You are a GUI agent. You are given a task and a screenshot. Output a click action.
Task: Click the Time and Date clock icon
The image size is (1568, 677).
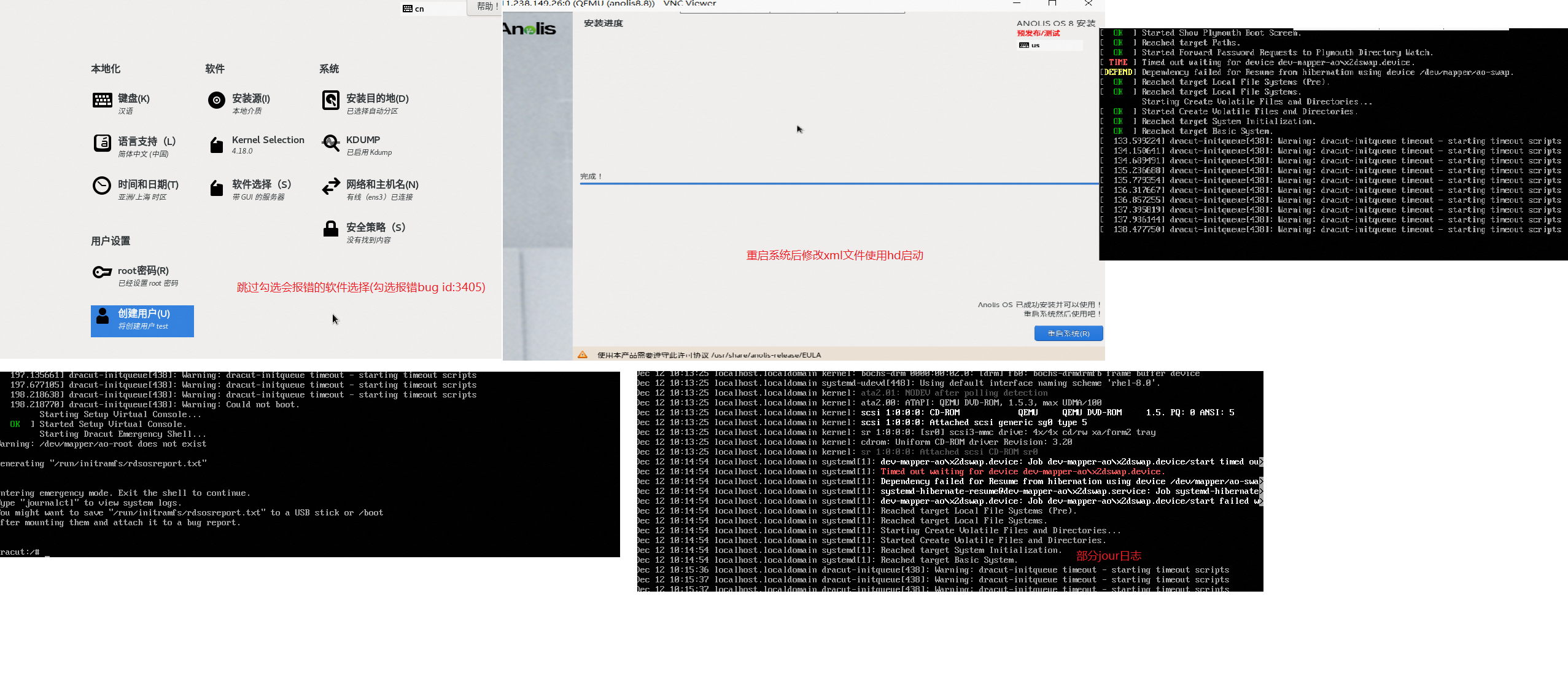click(102, 186)
